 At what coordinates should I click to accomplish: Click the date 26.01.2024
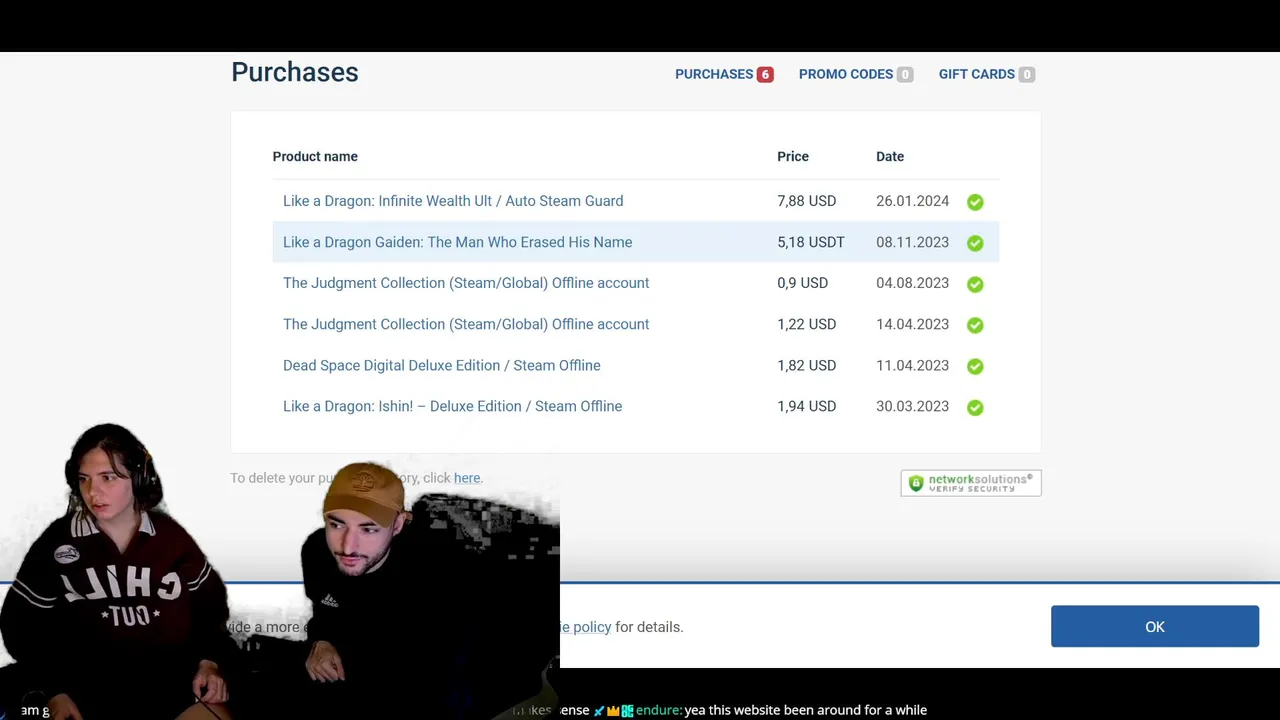912,201
